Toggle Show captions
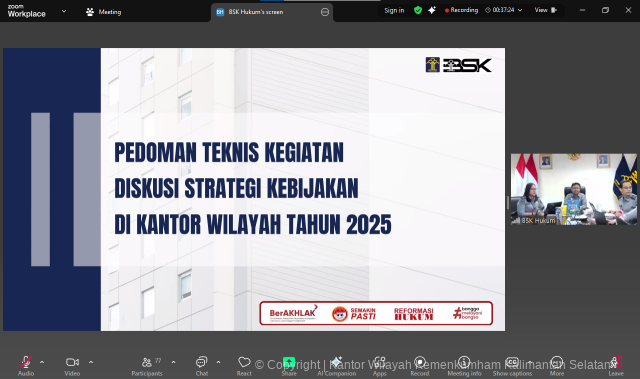 pyautogui.click(x=512, y=362)
